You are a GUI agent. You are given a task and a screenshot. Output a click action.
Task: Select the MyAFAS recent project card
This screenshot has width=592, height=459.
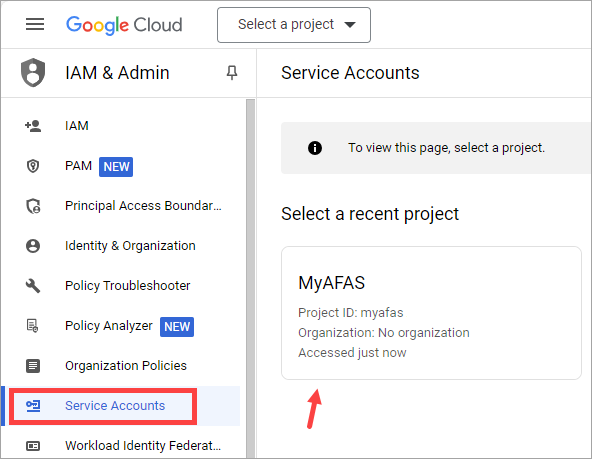point(431,313)
